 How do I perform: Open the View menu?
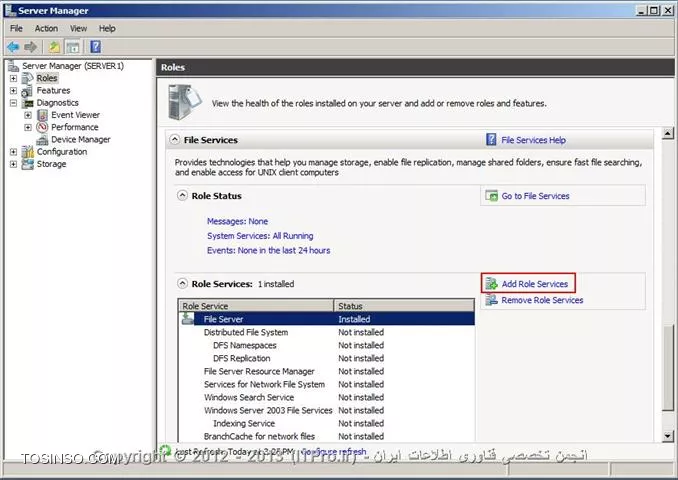pyautogui.click(x=78, y=29)
